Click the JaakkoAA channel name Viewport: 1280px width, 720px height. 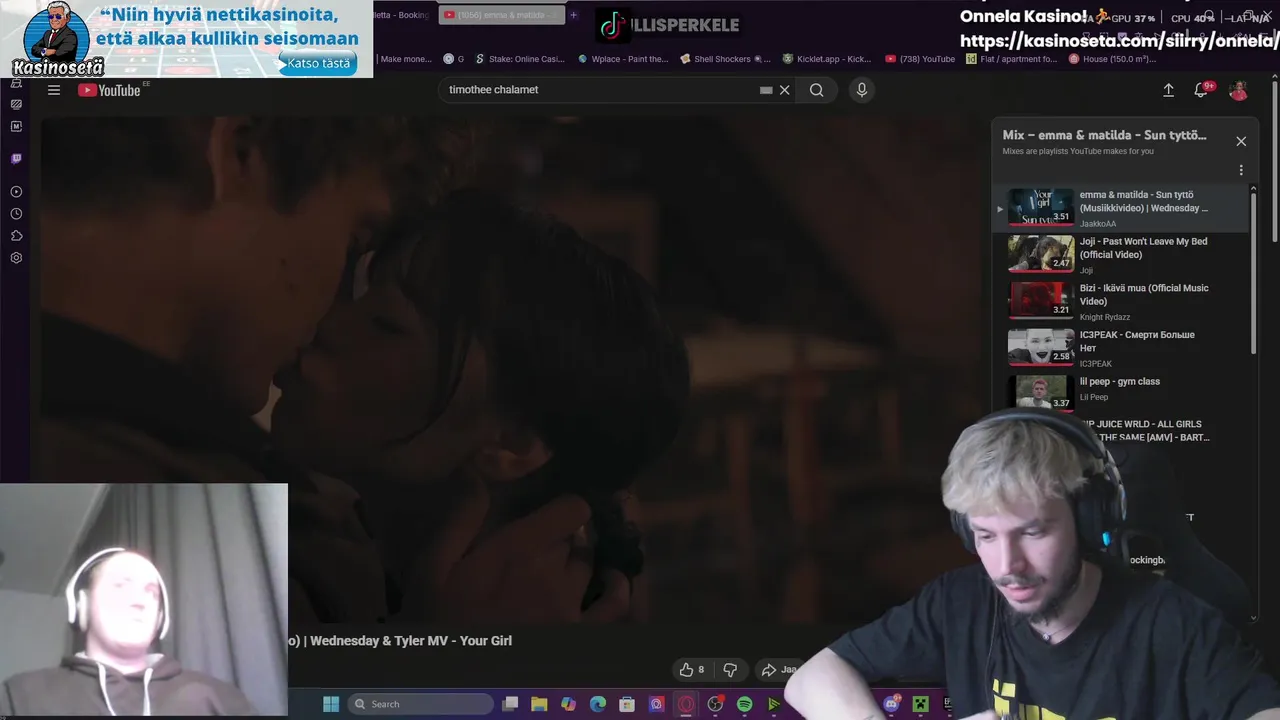(1098, 224)
